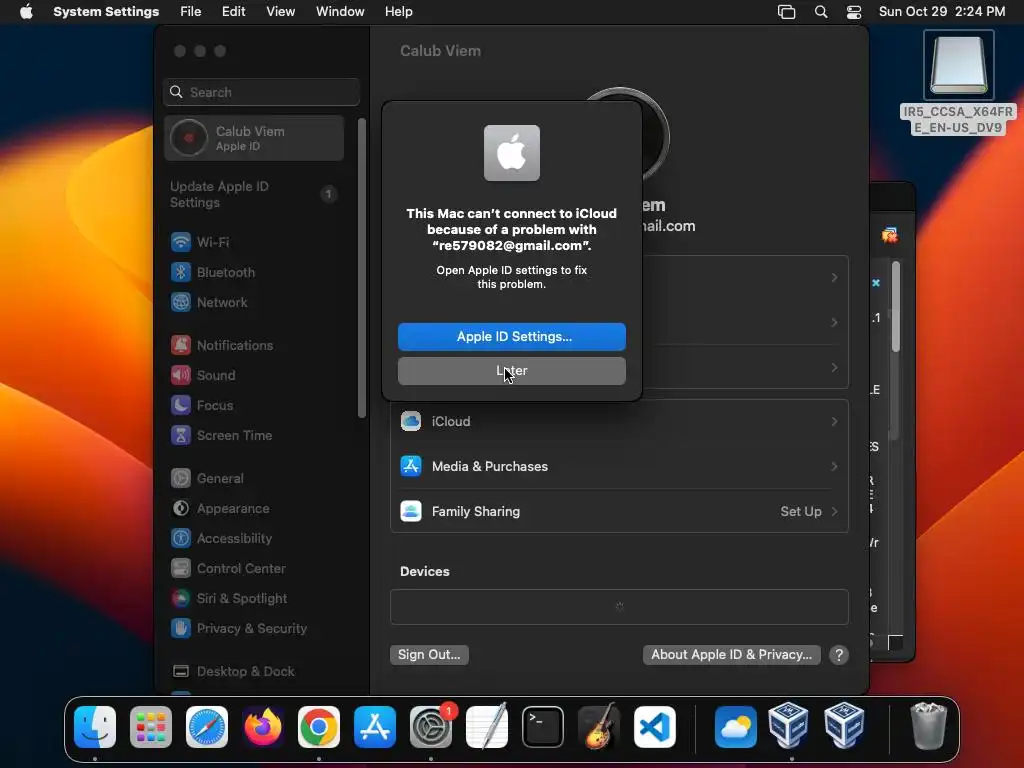This screenshot has height=768, width=1024.
Task: Click the Screen Time hourglass icon
Action: tap(181, 436)
